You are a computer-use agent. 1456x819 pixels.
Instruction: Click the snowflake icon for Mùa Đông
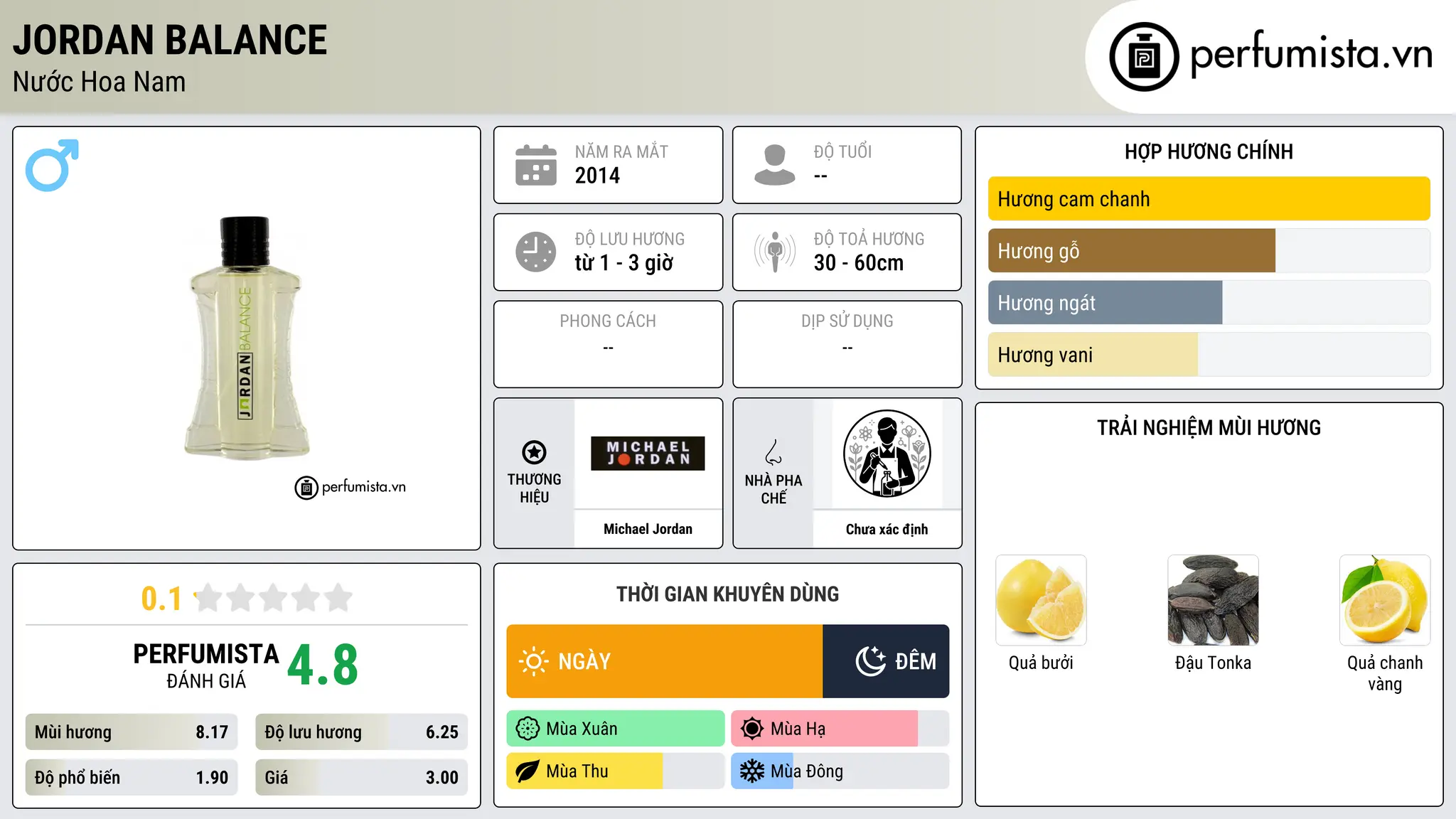click(x=752, y=771)
